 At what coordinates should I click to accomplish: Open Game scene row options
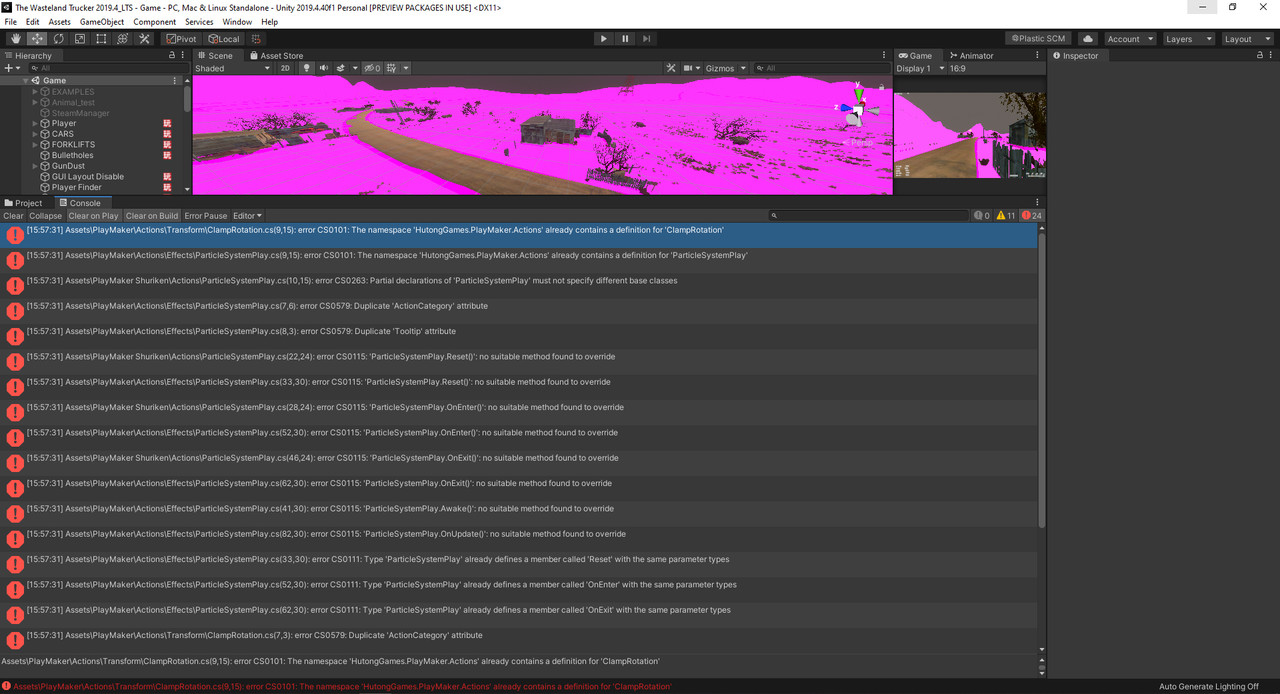(175, 81)
